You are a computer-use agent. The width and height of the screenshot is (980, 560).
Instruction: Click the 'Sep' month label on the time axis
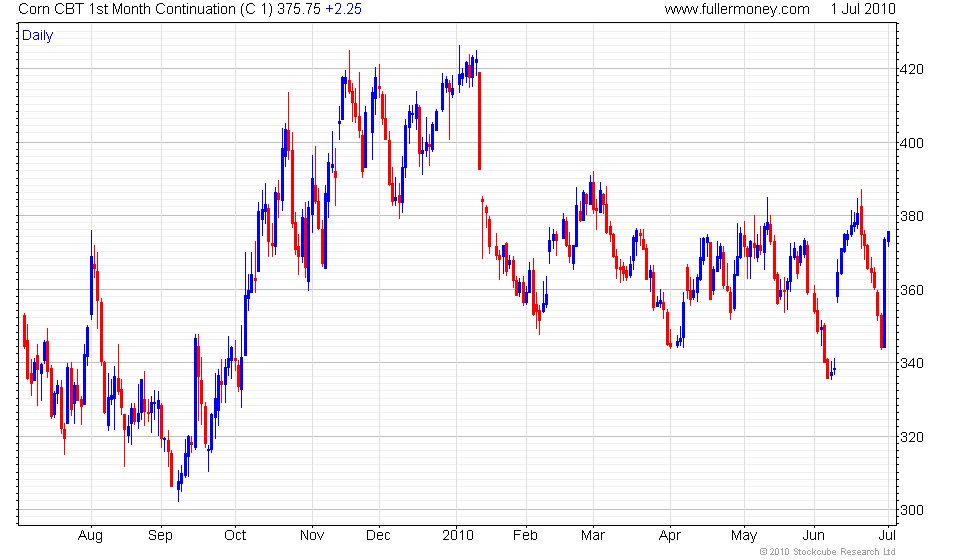[160, 536]
